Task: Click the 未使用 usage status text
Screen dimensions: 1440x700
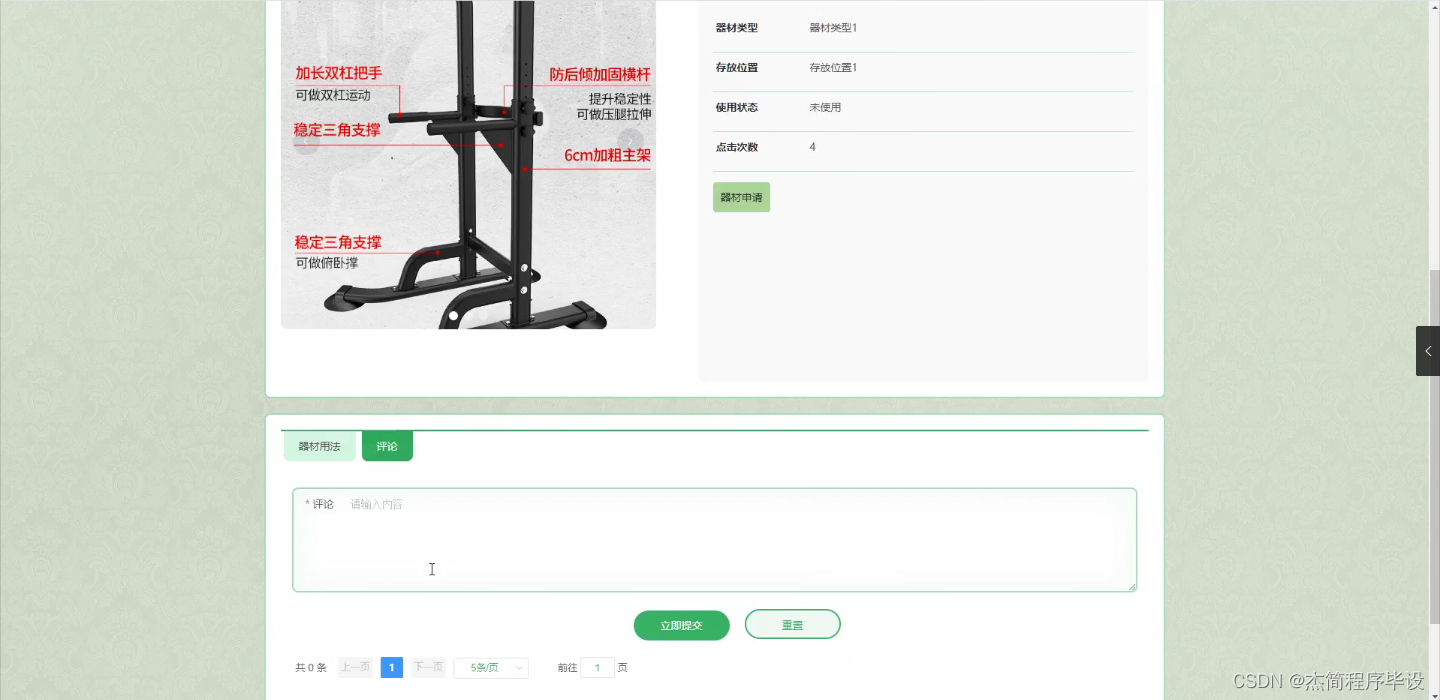Action: point(824,107)
